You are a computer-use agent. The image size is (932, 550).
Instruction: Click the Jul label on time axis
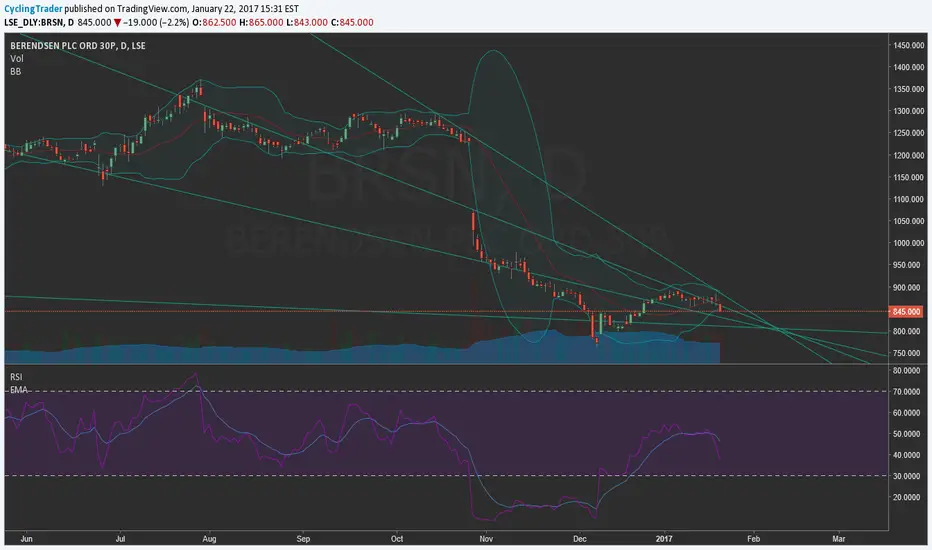tap(120, 539)
